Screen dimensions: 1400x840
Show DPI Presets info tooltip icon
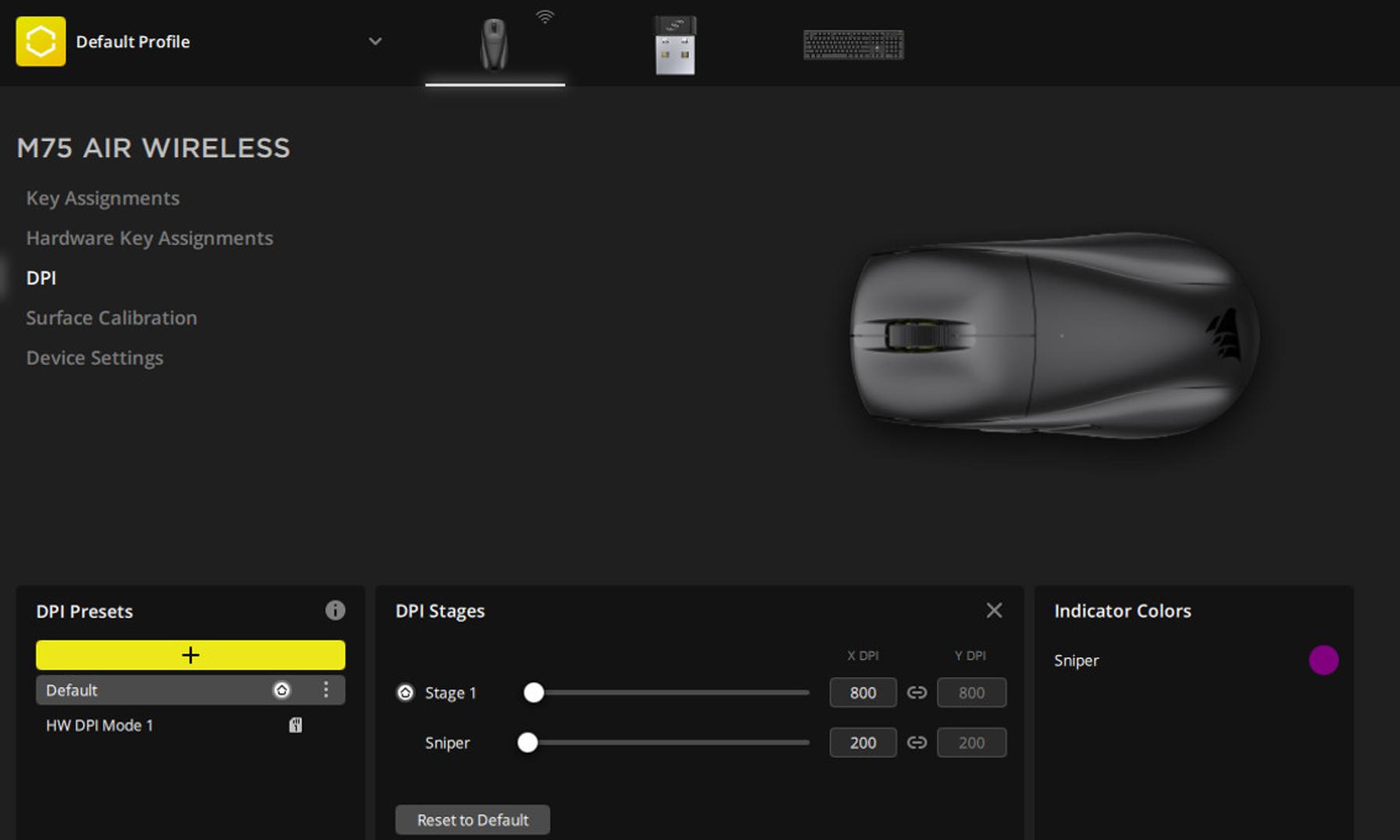pos(335,611)
